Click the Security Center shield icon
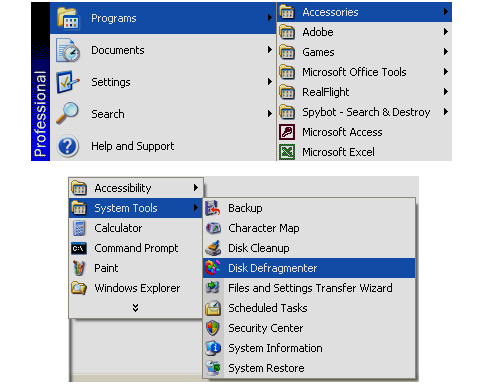 click(x=213, y=328)
